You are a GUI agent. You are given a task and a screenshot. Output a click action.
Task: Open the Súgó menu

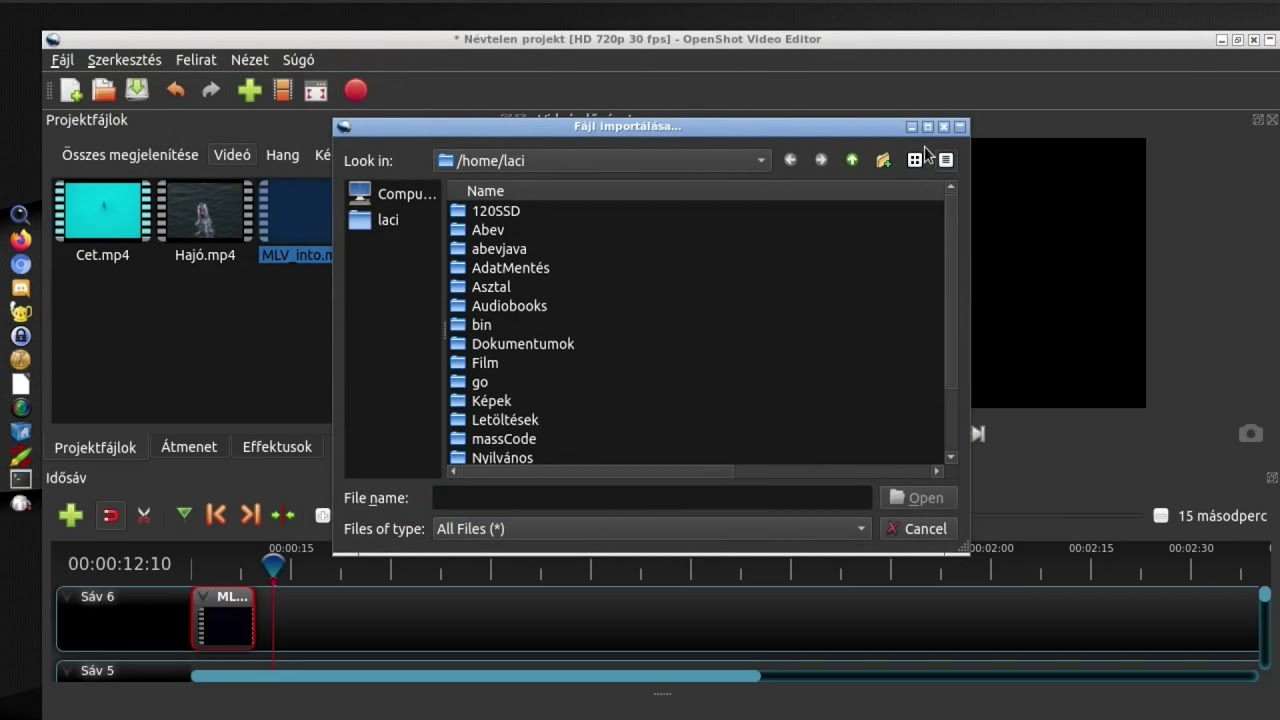[x=298, y=60]
